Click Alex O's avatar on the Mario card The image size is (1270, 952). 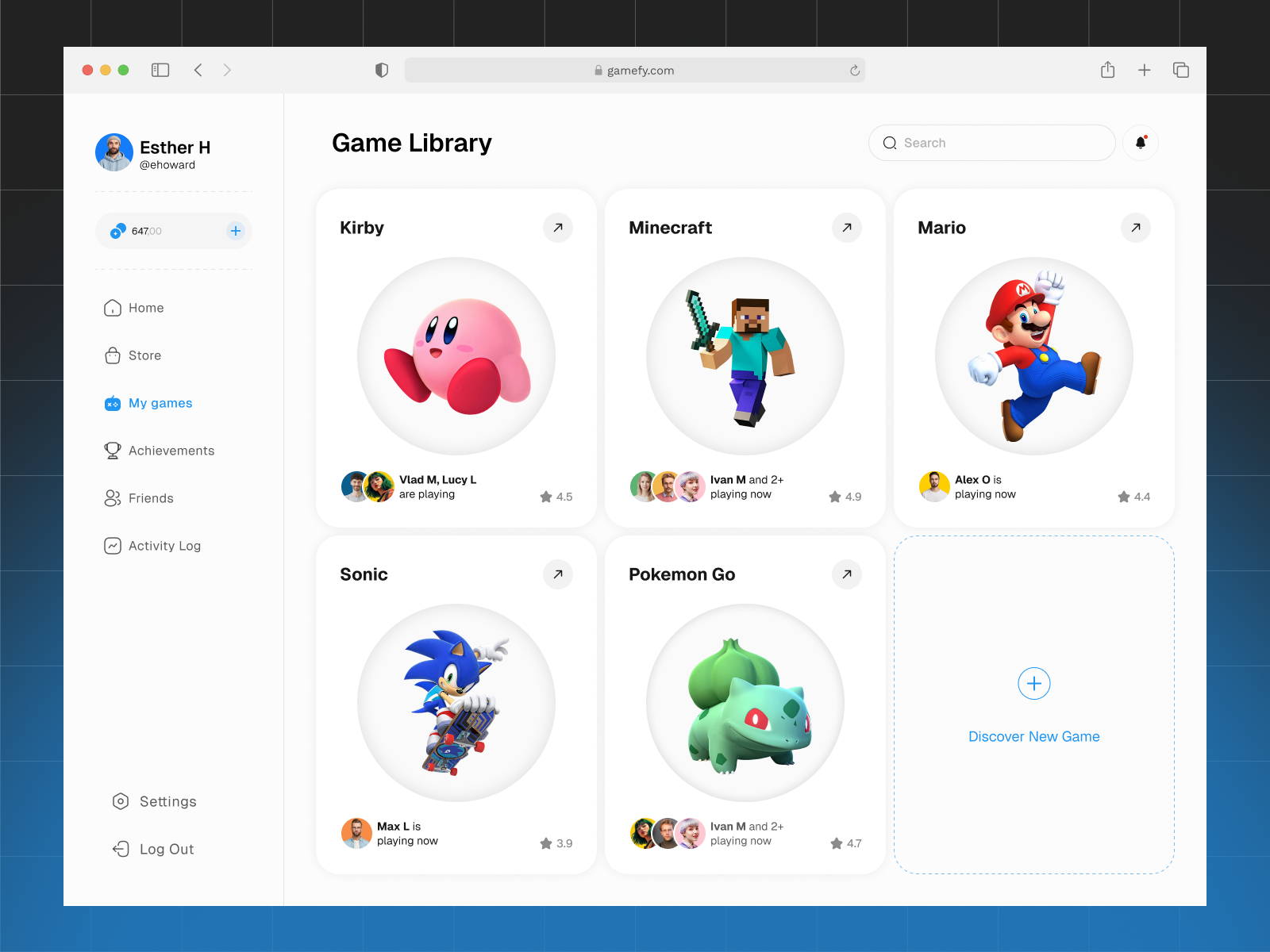click(934, 486)
